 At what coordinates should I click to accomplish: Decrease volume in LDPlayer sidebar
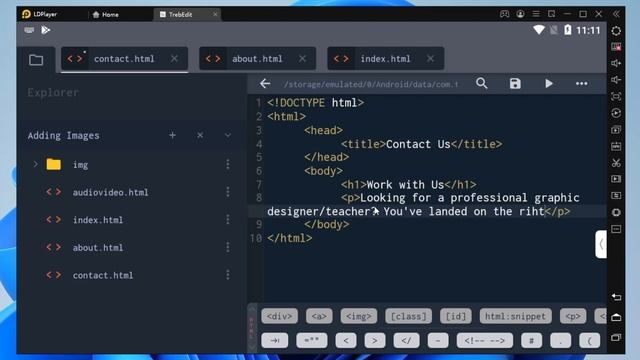(x=616, y=80)
